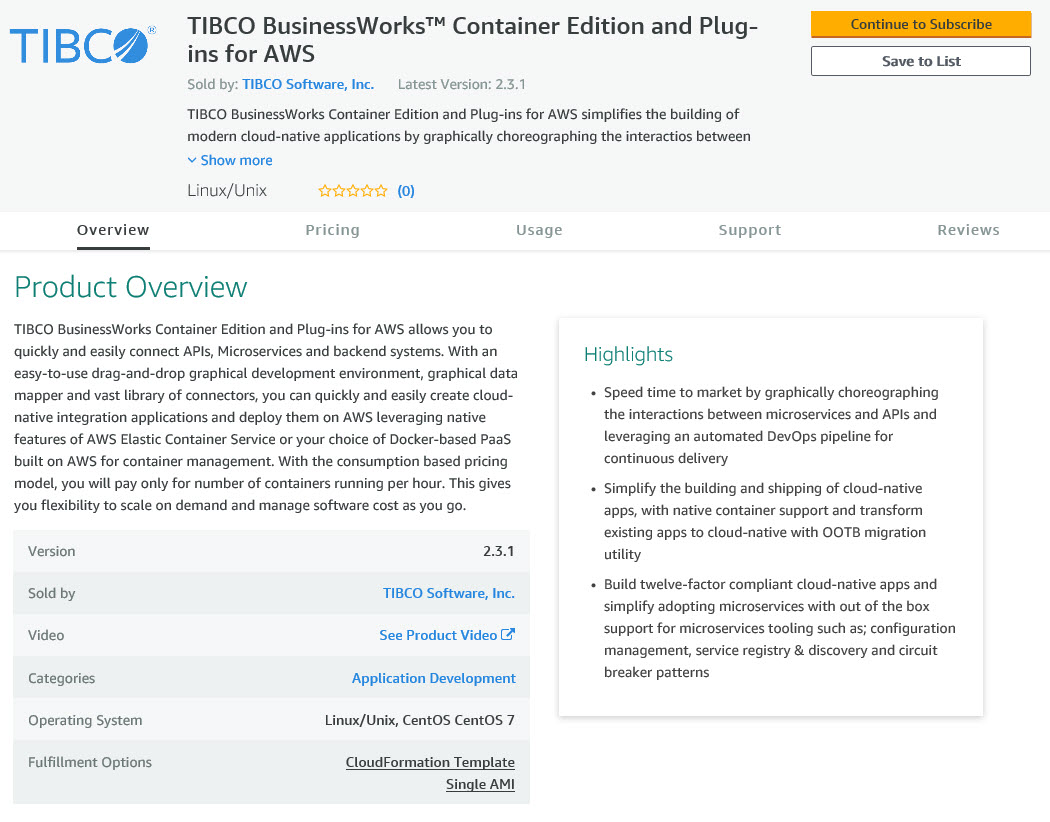Click the TIBCO logo image
The width and height of the screenshot is (1050, 822).
coord(82,45)
